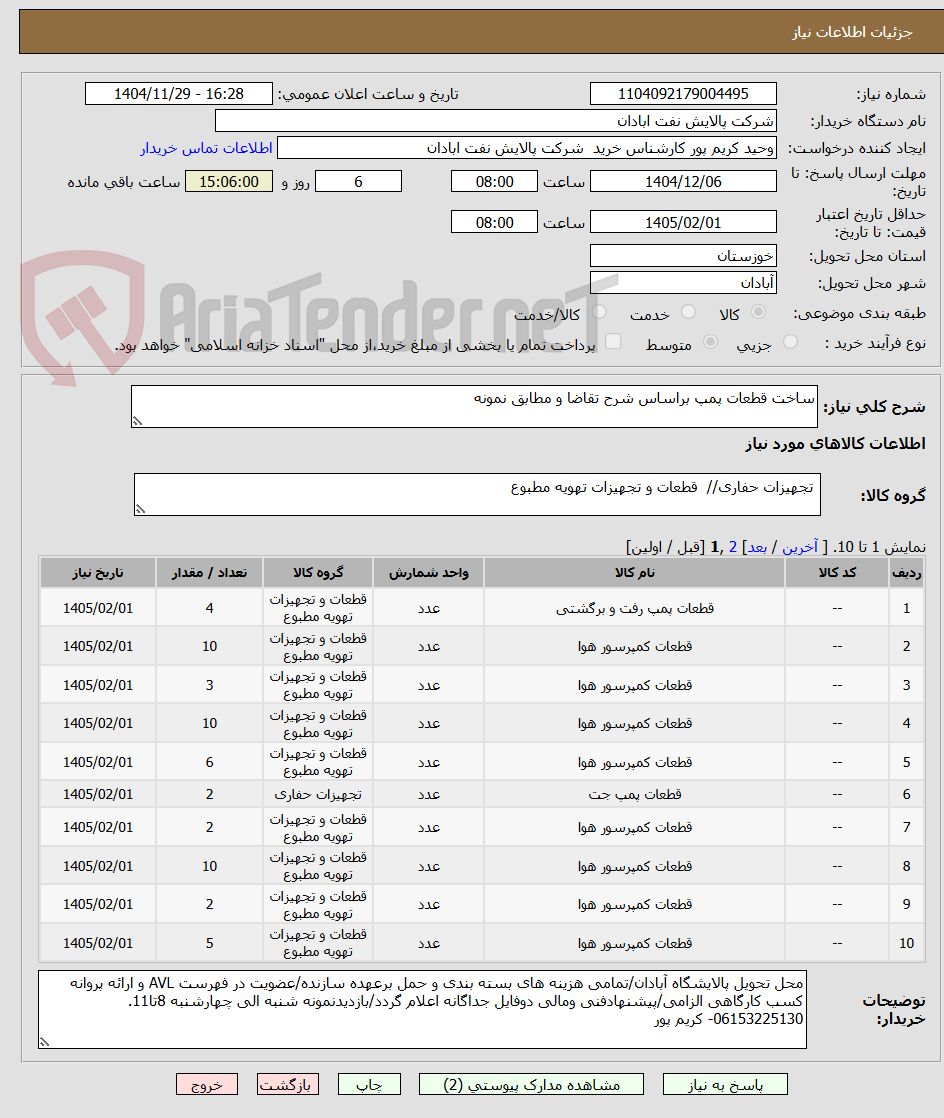
Task: Click the نام کالا column header
Action: click(634, 573)
